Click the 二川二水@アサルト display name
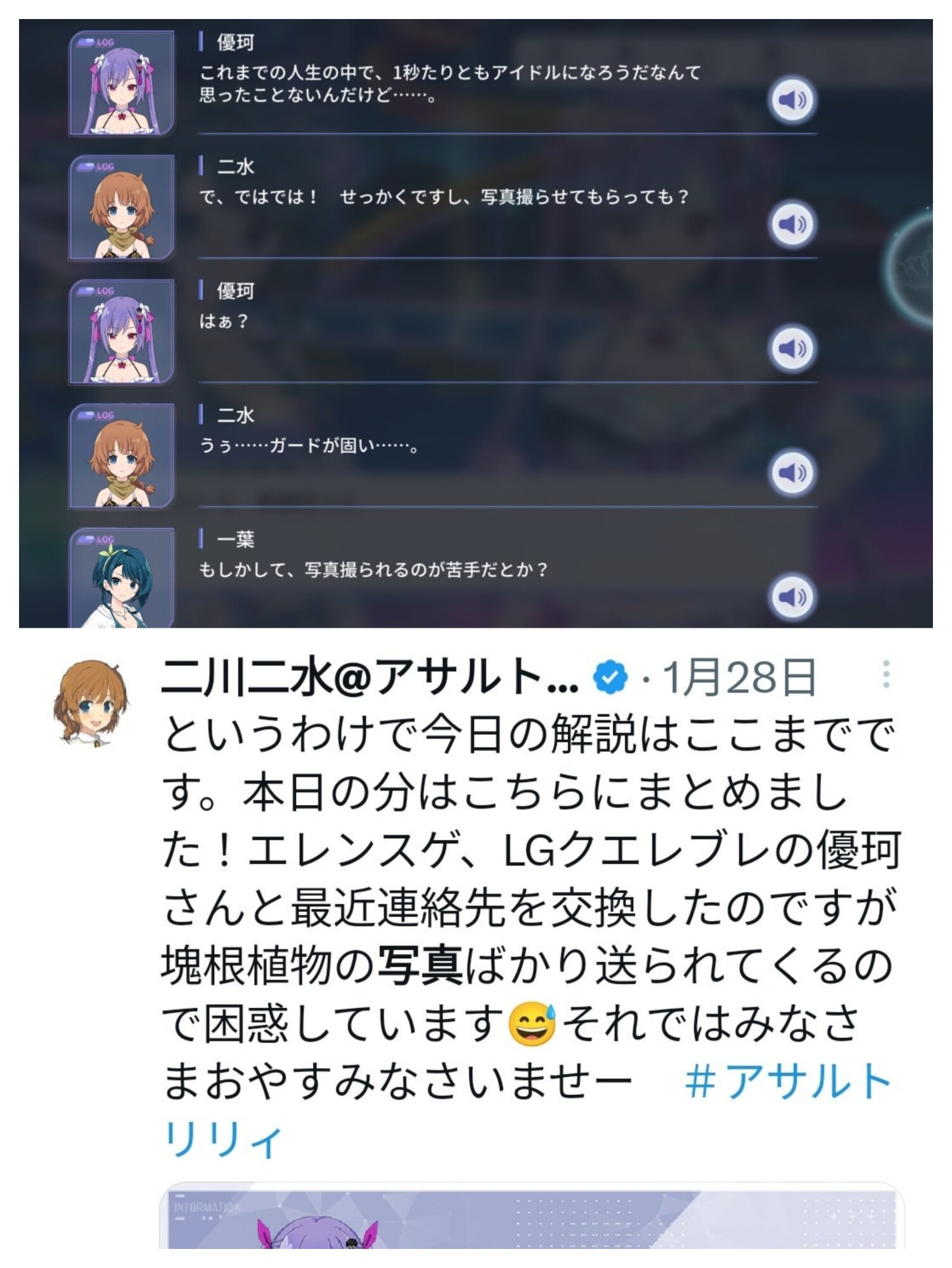 pos(370,677)
